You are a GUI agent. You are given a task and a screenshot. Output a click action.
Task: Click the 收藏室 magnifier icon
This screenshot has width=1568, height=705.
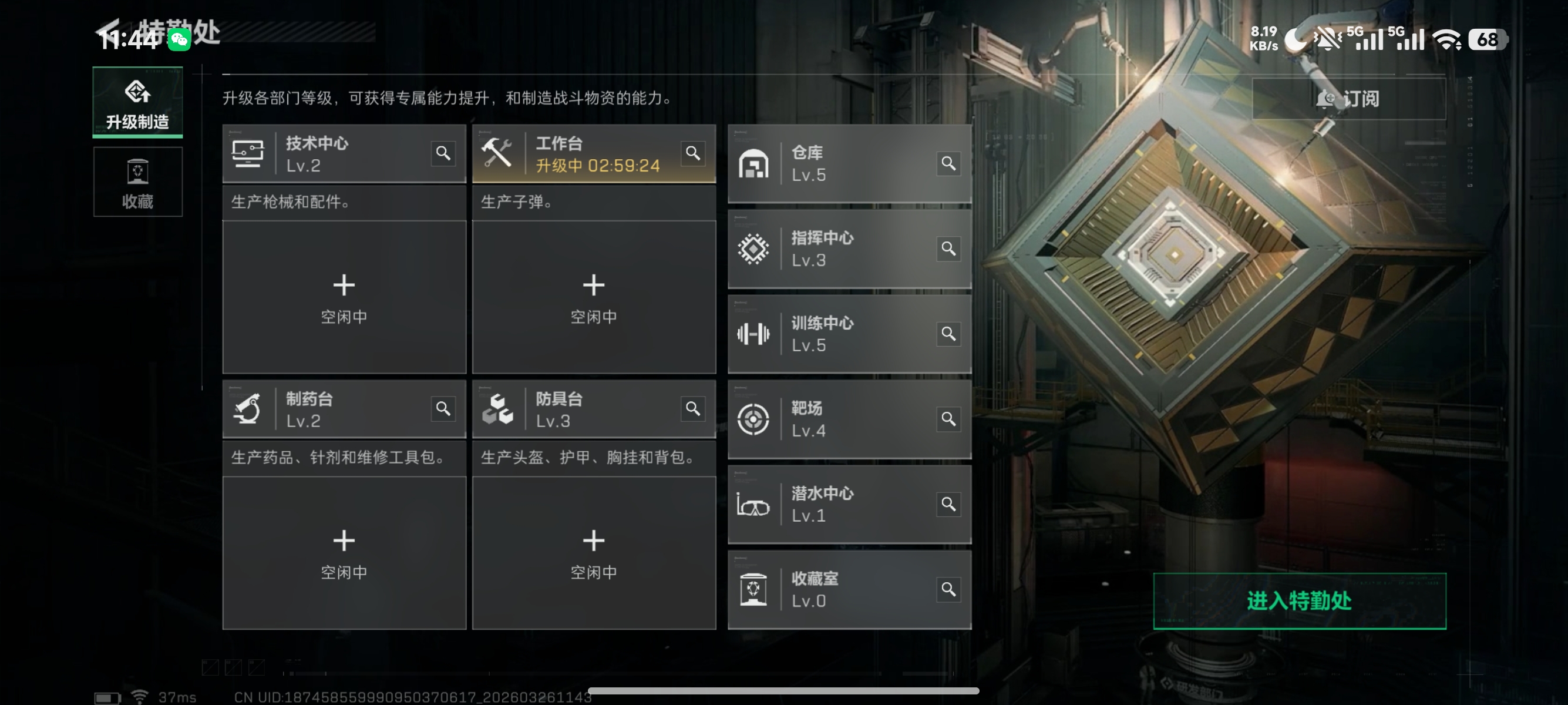pyautogui.click(x=948, y=589)
